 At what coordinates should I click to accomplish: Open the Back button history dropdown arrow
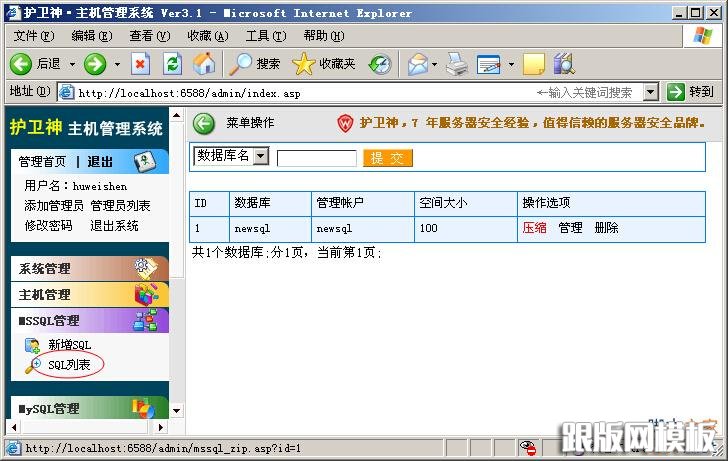pos(72,64)
